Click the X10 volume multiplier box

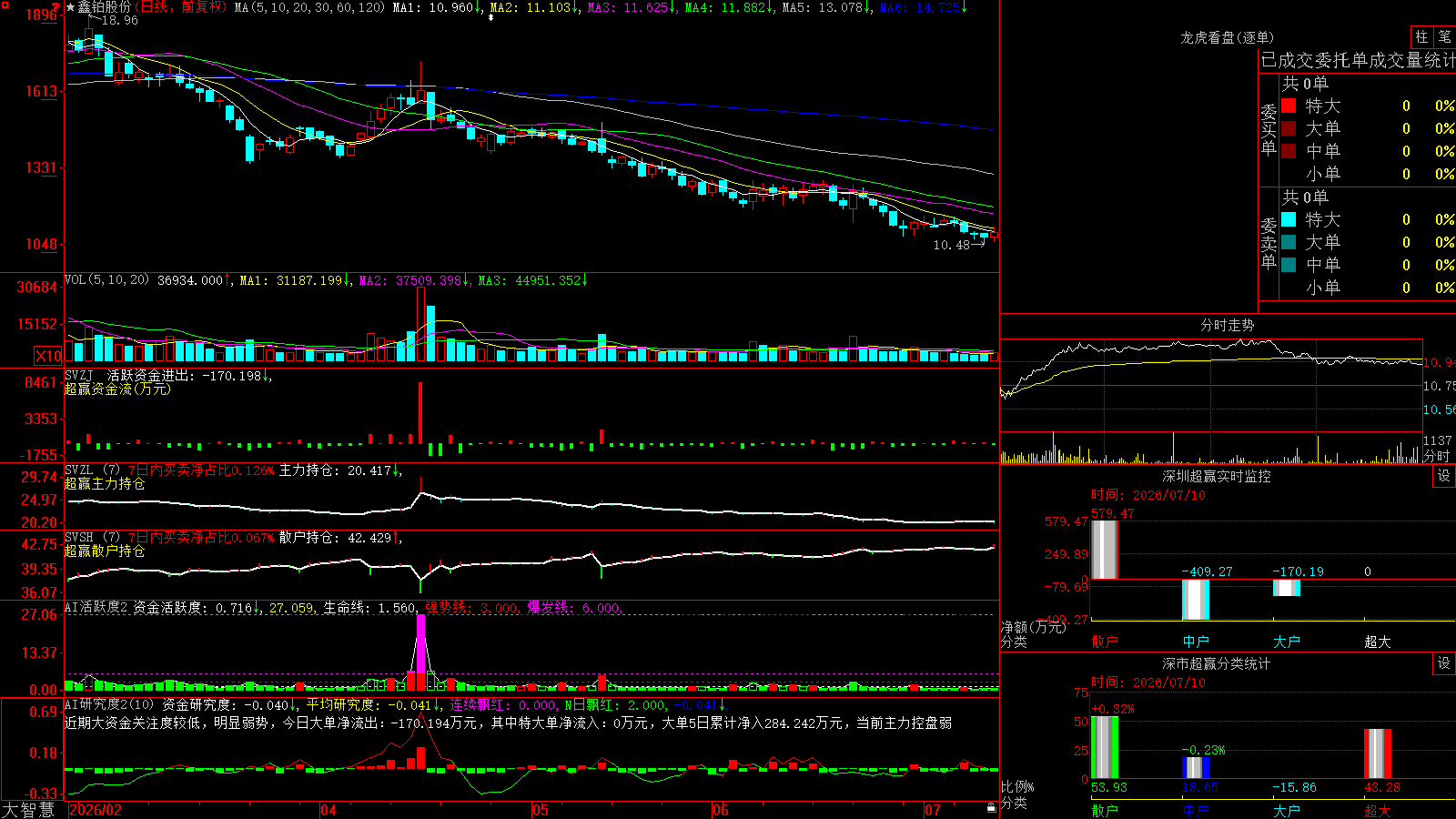(x=48, y=356)
